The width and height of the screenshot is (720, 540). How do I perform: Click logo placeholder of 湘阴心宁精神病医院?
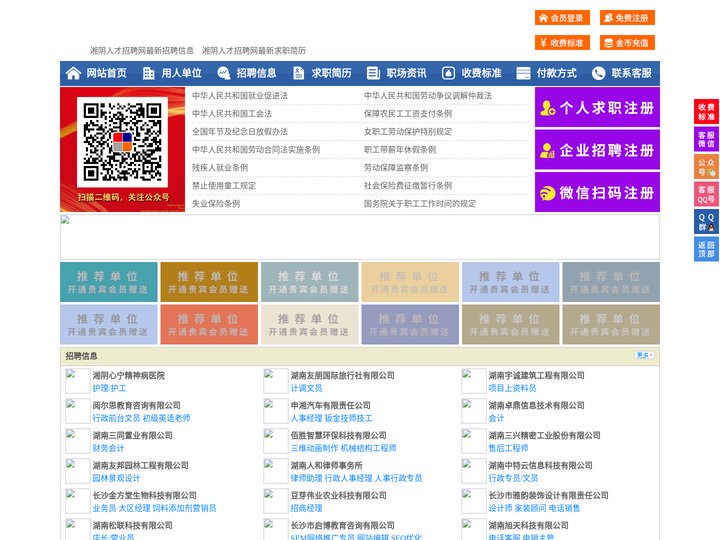[77, 381]
